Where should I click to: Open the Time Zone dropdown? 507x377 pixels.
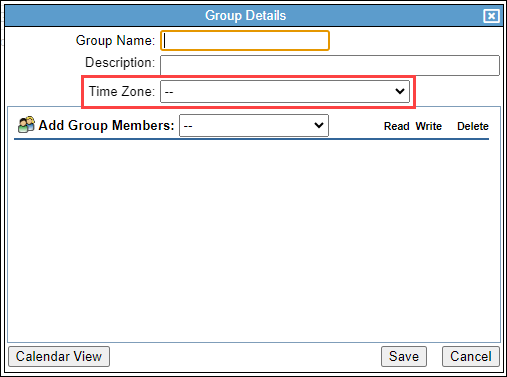(285, 91)
